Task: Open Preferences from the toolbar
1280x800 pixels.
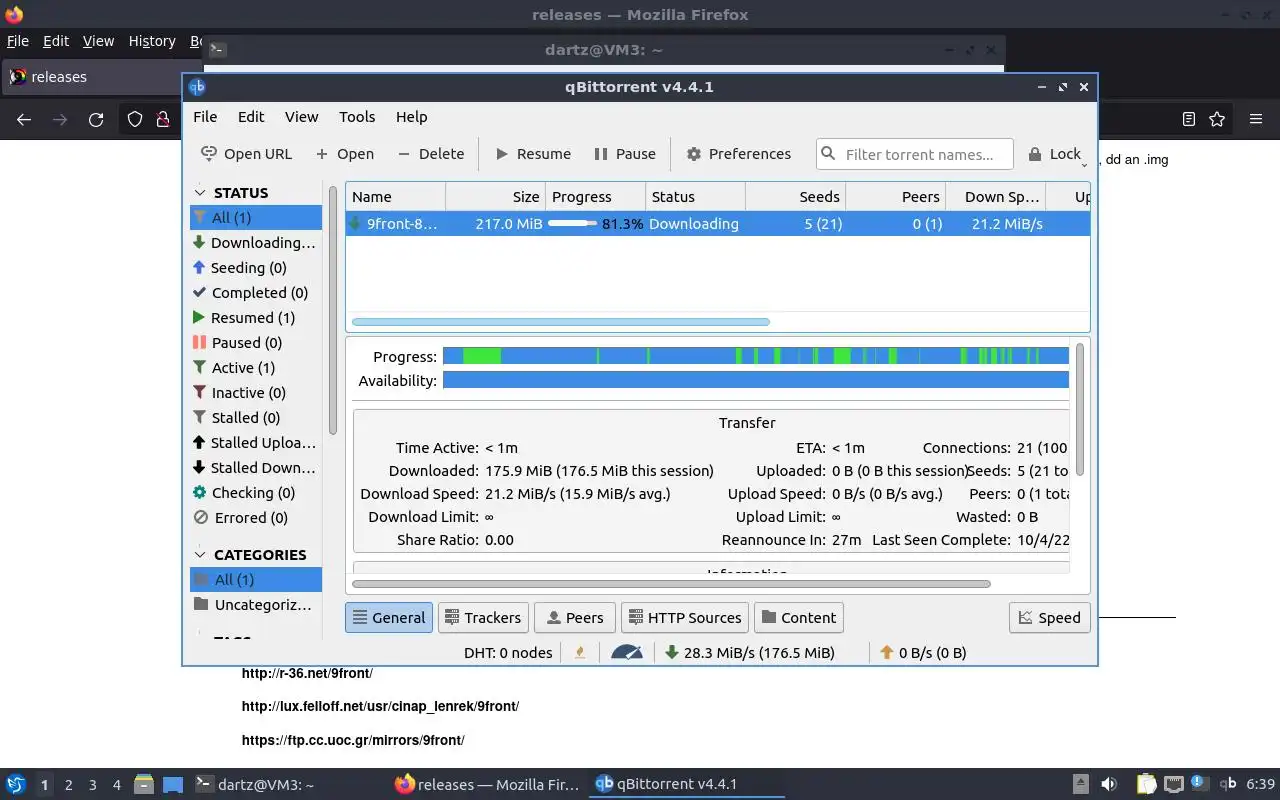Action: coord(738,154)
